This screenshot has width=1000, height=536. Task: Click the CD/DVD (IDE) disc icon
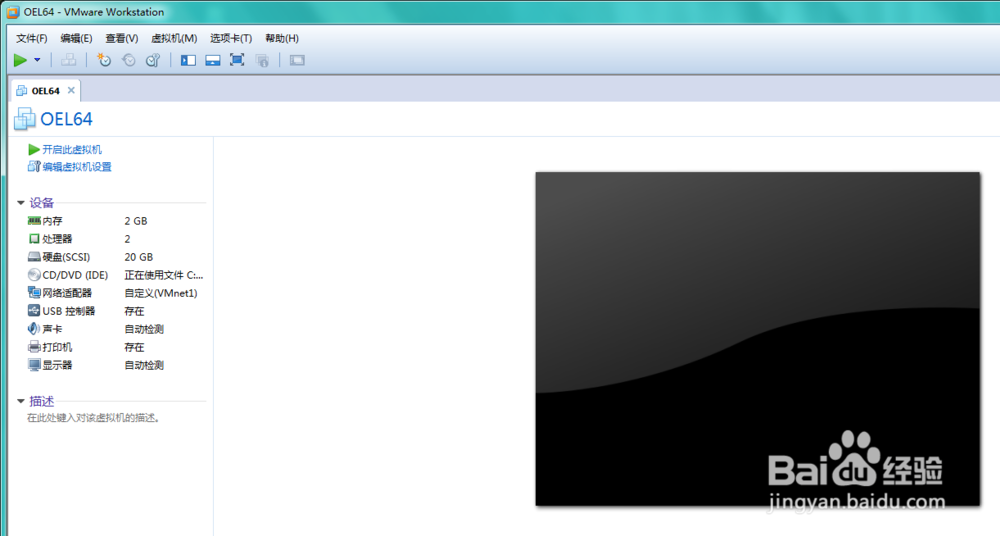[34, 274]
